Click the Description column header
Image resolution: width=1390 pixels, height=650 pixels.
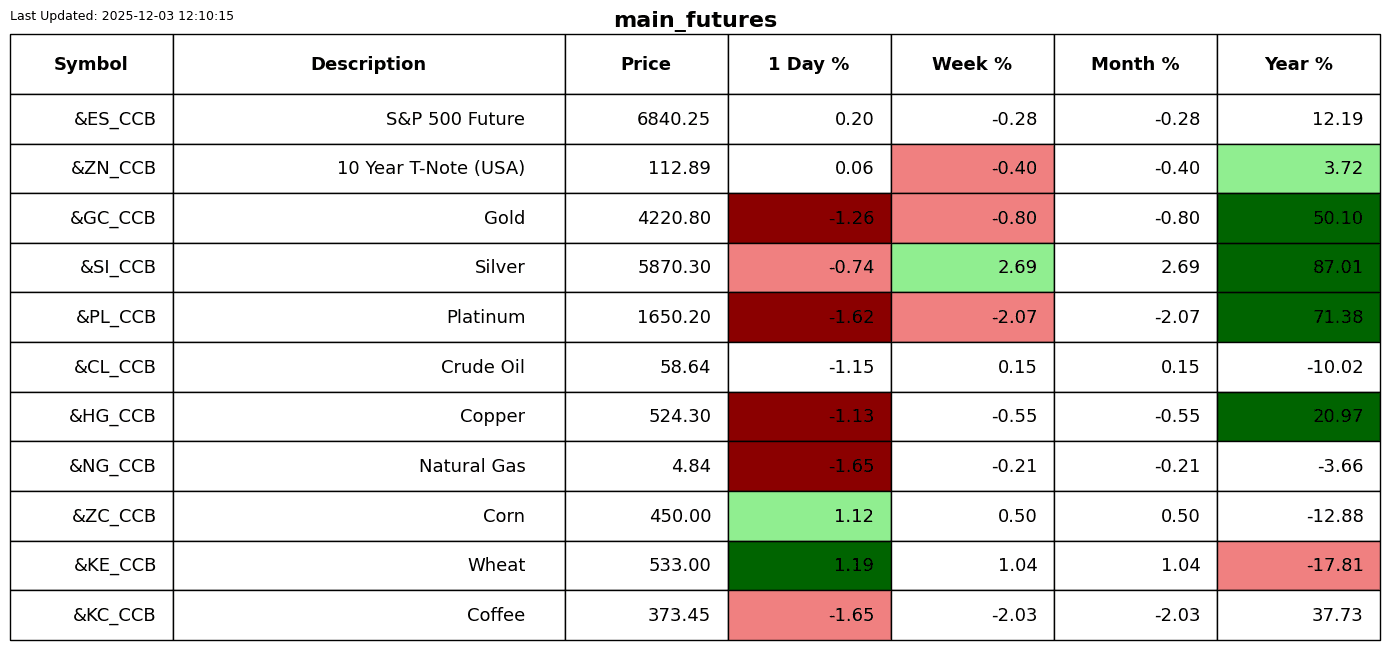(368, 64)
